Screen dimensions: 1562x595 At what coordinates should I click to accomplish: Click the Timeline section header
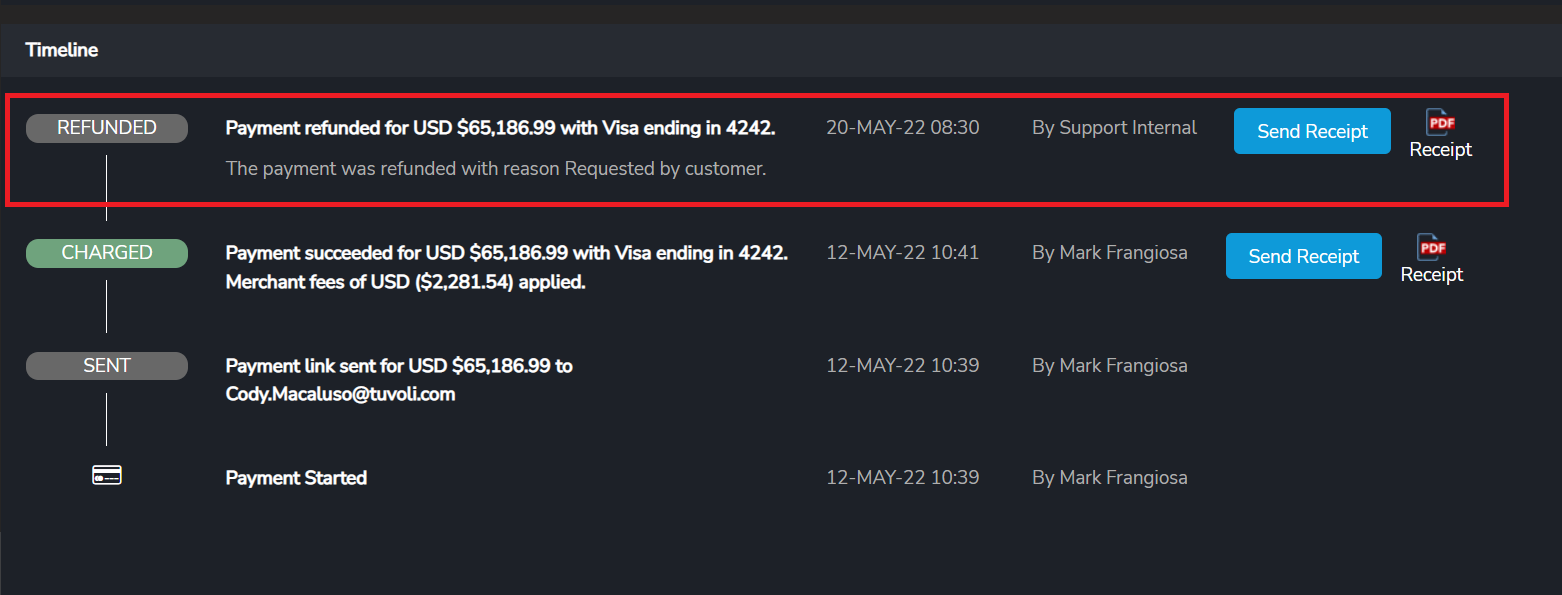(x=62, y=50)
